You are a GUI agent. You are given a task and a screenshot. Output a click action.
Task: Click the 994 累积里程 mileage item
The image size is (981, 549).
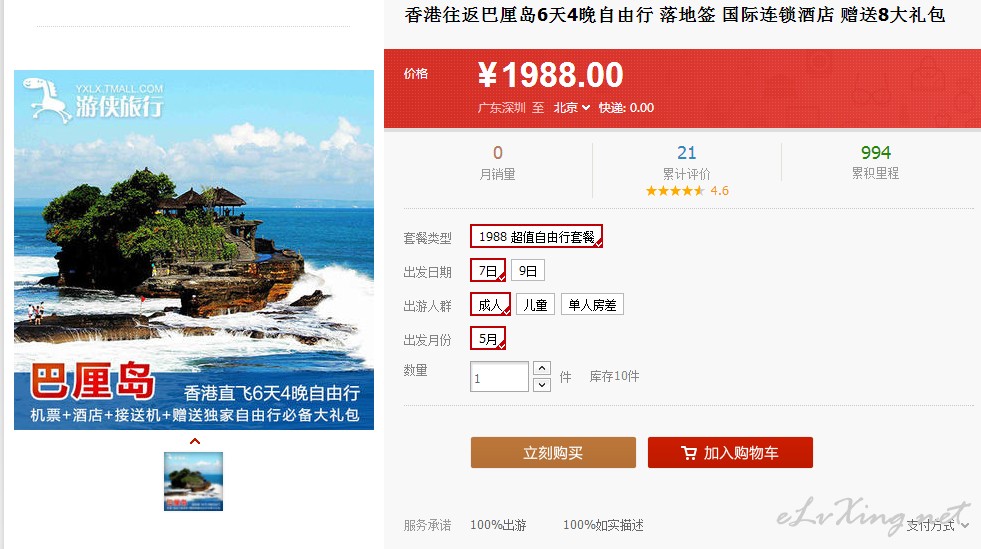tap(875, 161)
